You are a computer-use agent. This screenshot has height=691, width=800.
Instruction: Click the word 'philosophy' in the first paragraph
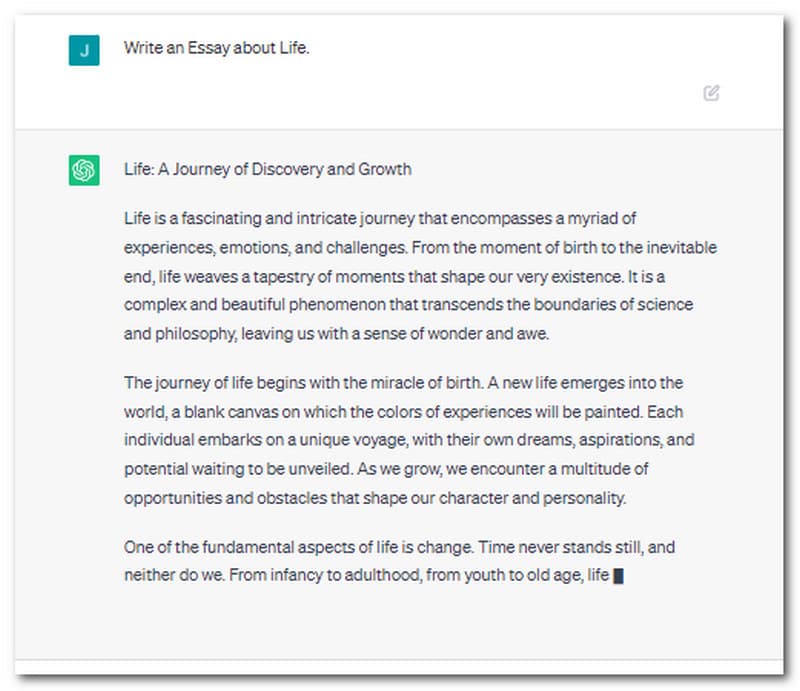click(x=196, y=334)
